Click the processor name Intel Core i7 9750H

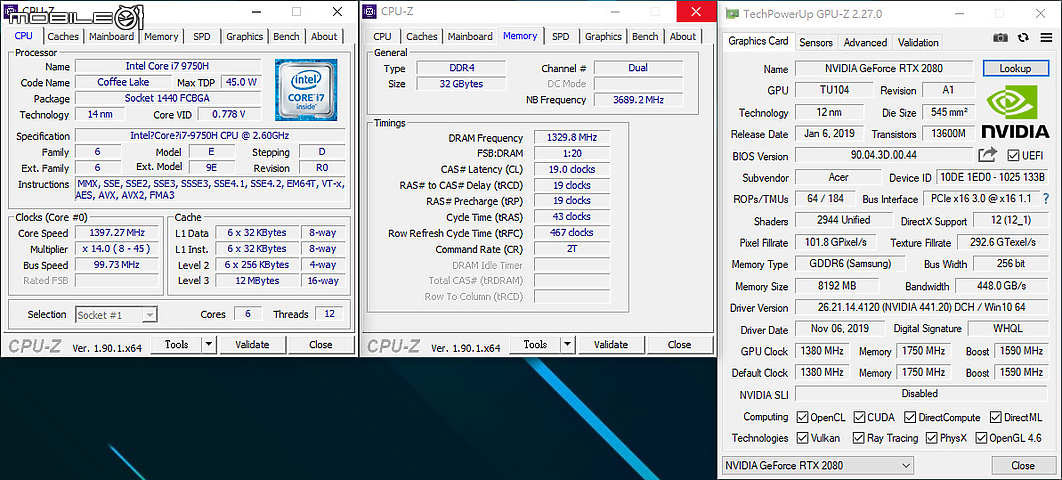[167, 66]
